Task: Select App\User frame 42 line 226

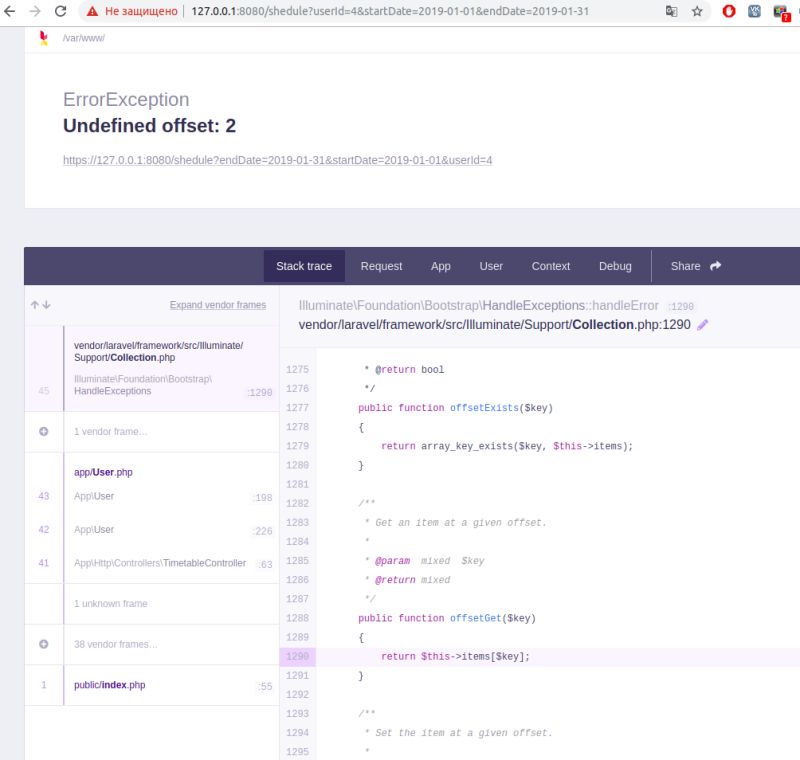Action: 152,530
